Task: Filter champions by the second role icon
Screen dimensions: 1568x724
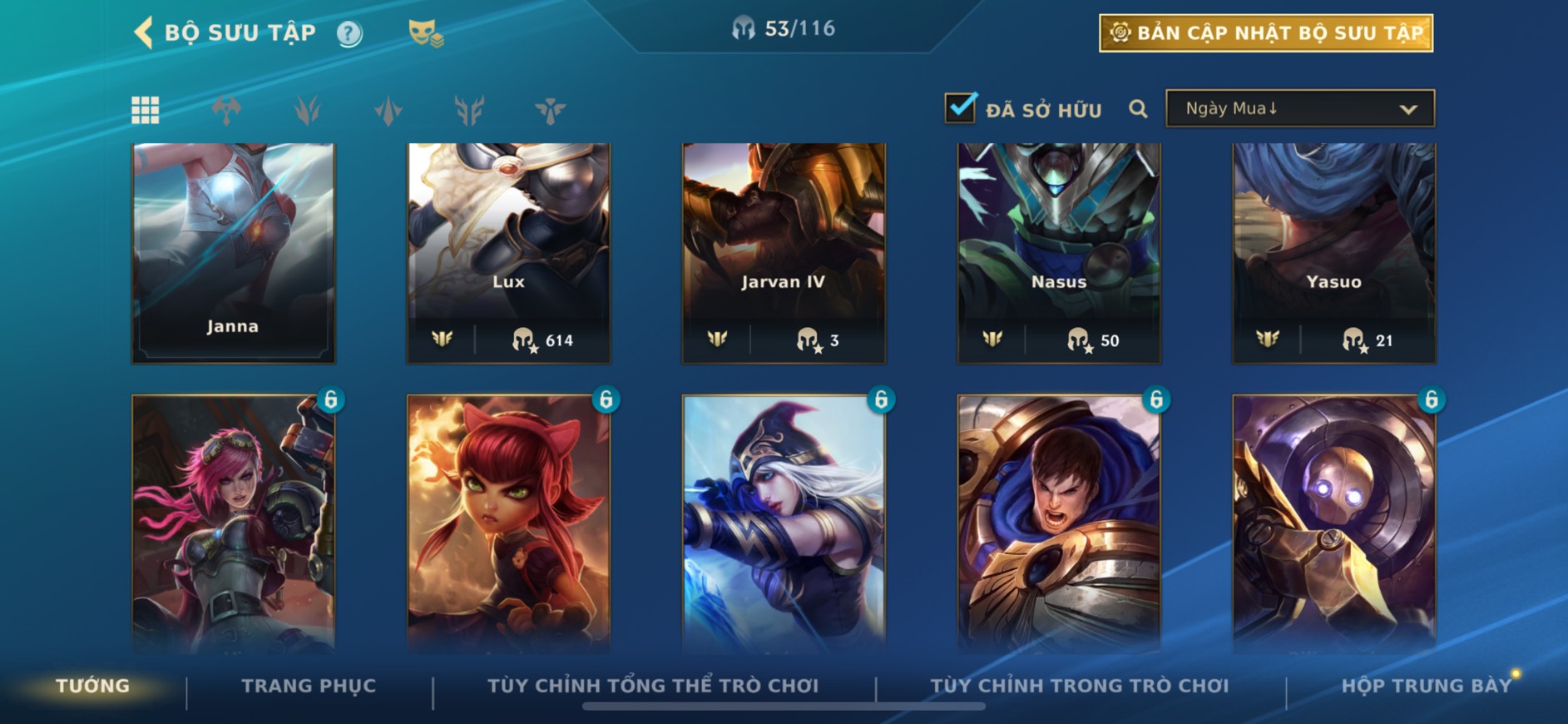Action: tap(308, 110)
